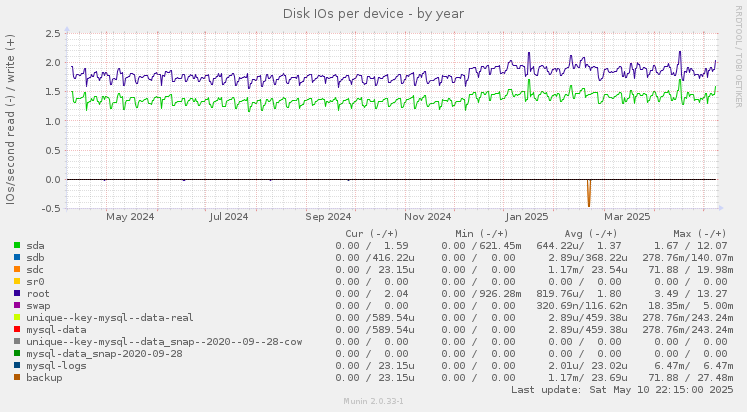Screen dimensions: 747x412
Task: Click the mysql-data red legend swatch
Action: tap(17, 329)
